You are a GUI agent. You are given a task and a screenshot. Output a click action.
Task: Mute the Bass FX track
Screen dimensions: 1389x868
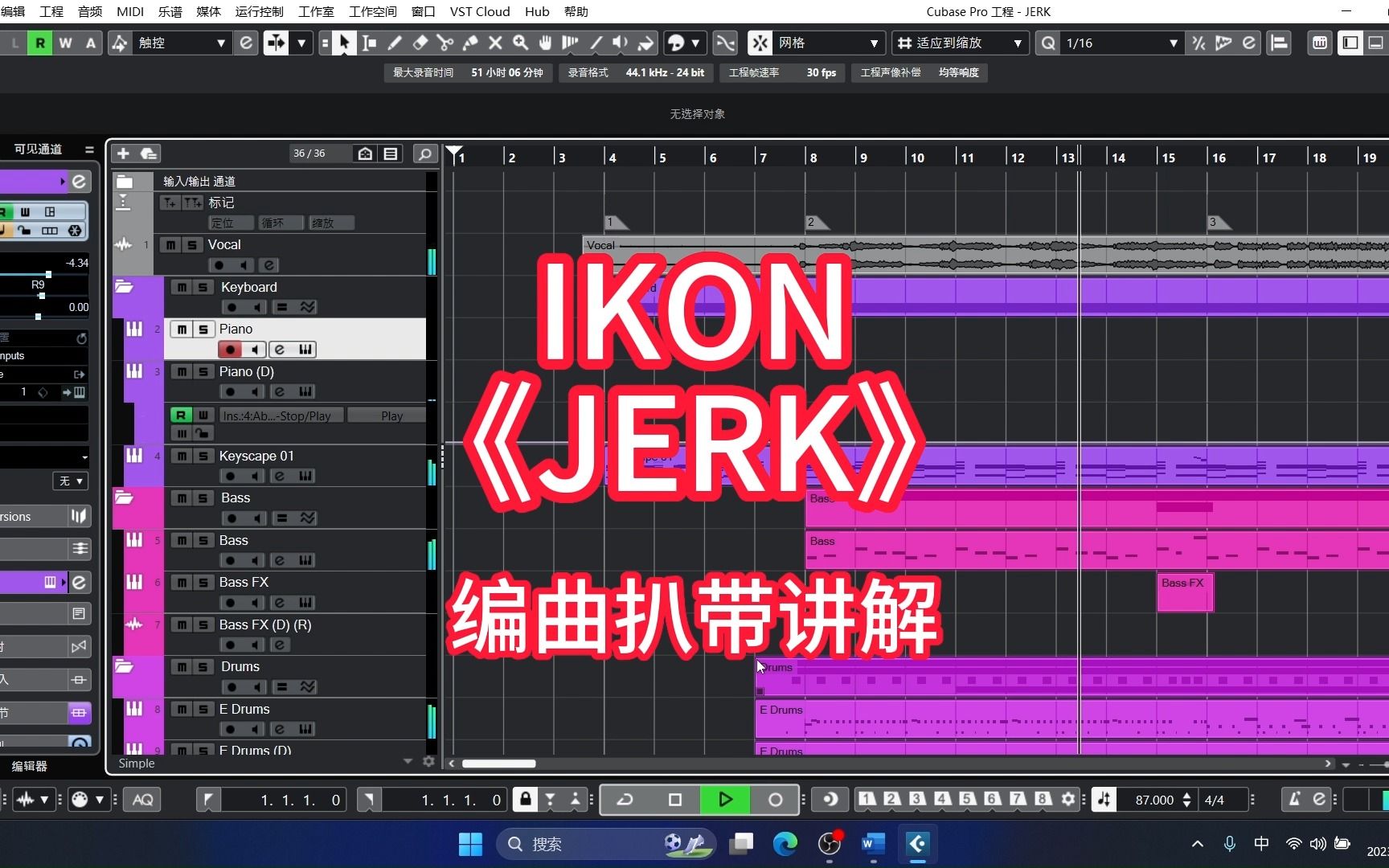(x=182, y=582)
